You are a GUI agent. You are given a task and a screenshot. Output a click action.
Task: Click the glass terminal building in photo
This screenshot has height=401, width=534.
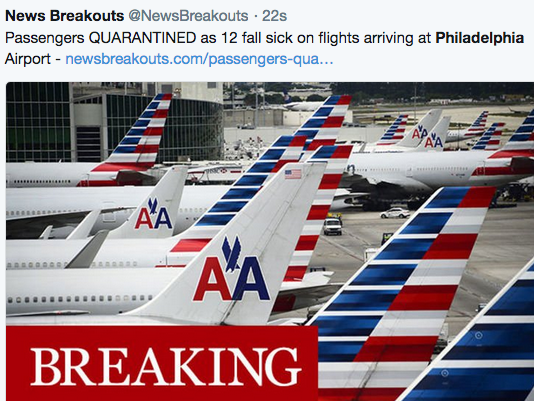[112, 123]
